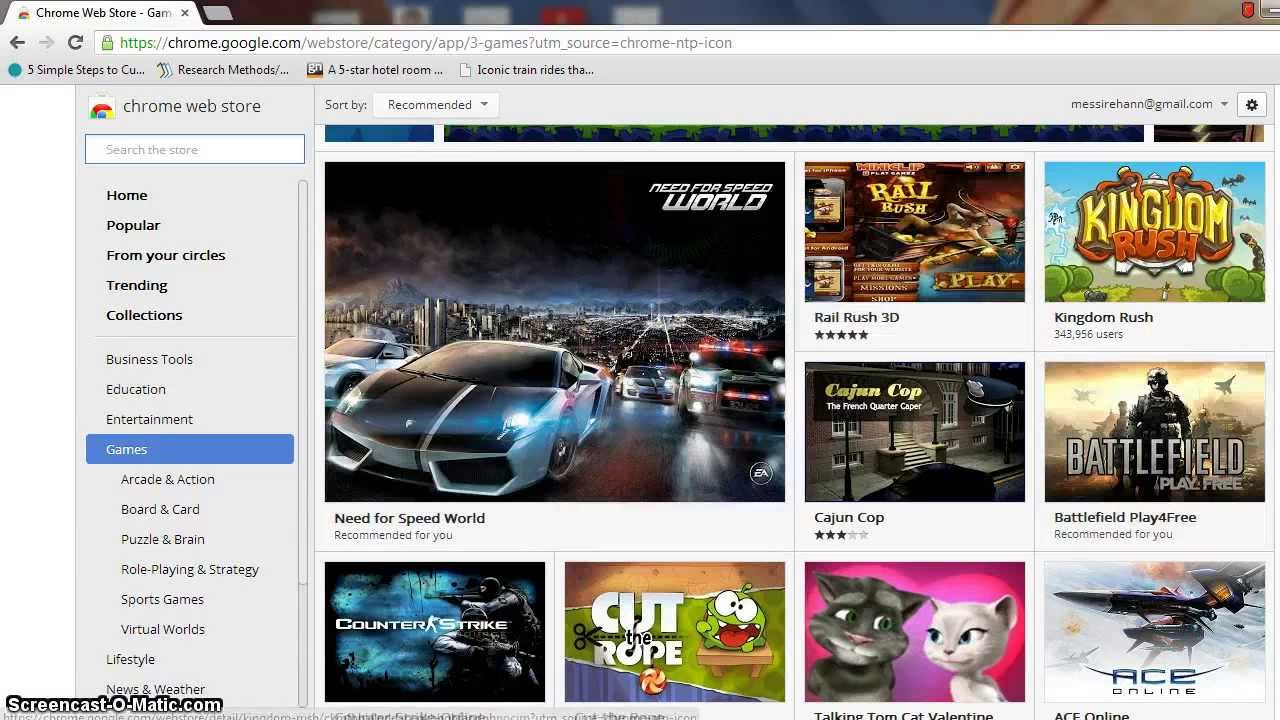Image resolution: width=1280 pixels, height=720 pixels.
Task: Click the browser forward arrow
Action: coord(46,42)
